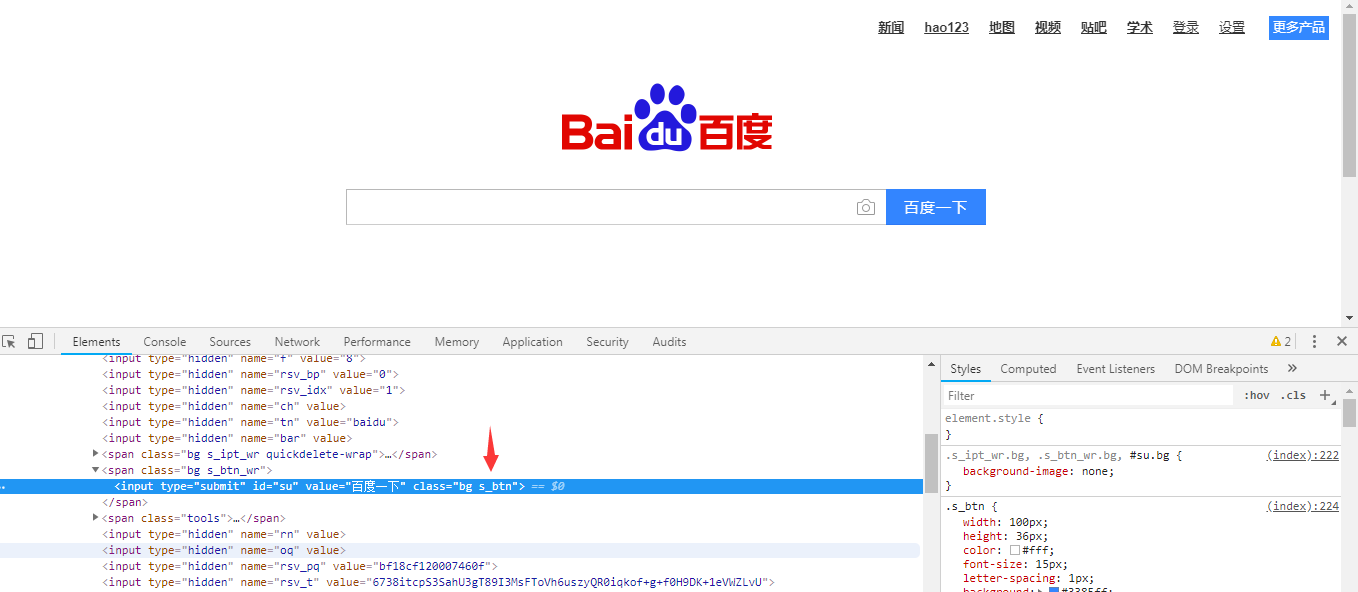Open the 地图 link
The width and height of the screenshot is (1358, 592).
pyautogui.click(x=1002, y=27)
